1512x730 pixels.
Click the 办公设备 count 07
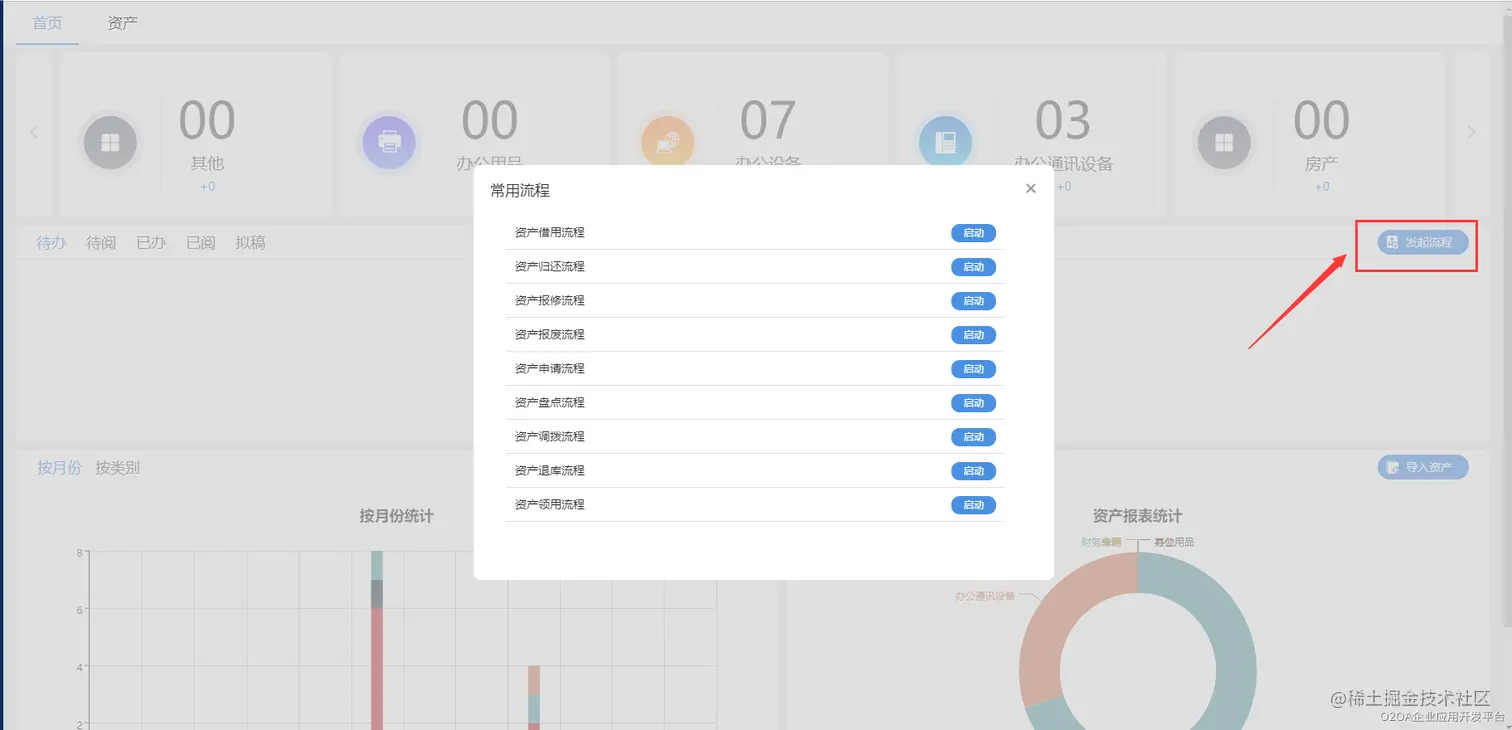[768, 122]
